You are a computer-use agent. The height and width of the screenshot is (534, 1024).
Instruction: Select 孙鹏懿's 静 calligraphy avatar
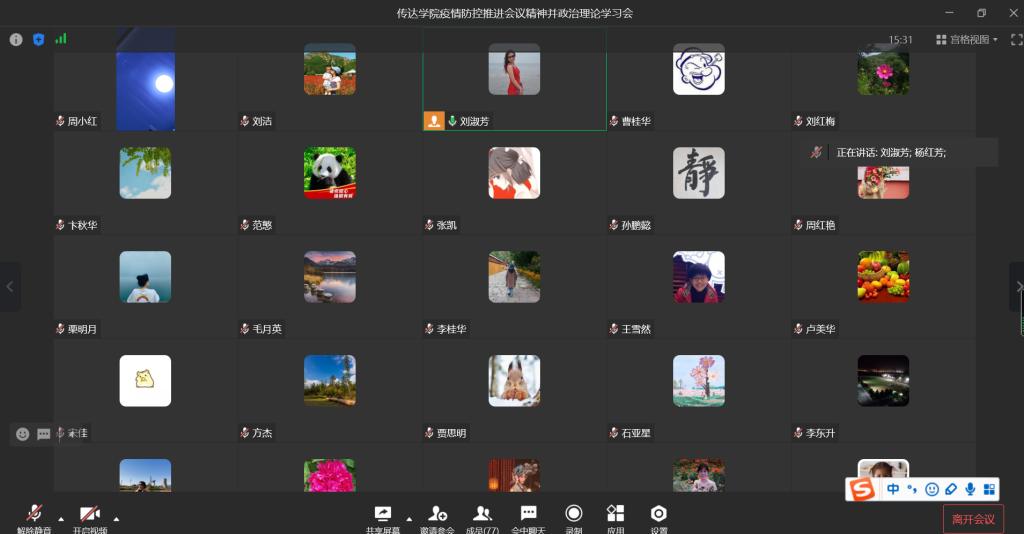[699, 173]
